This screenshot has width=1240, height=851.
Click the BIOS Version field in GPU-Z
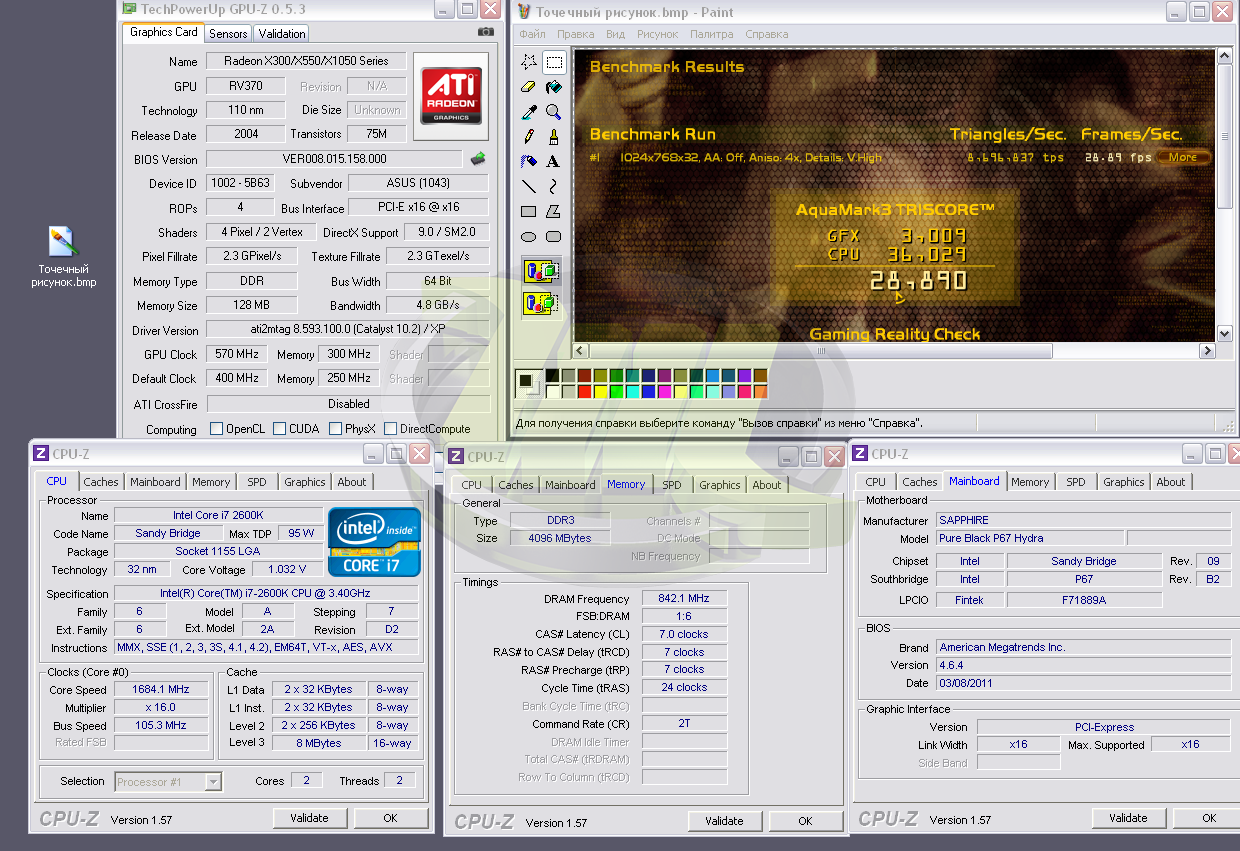(x=334, y=159)
